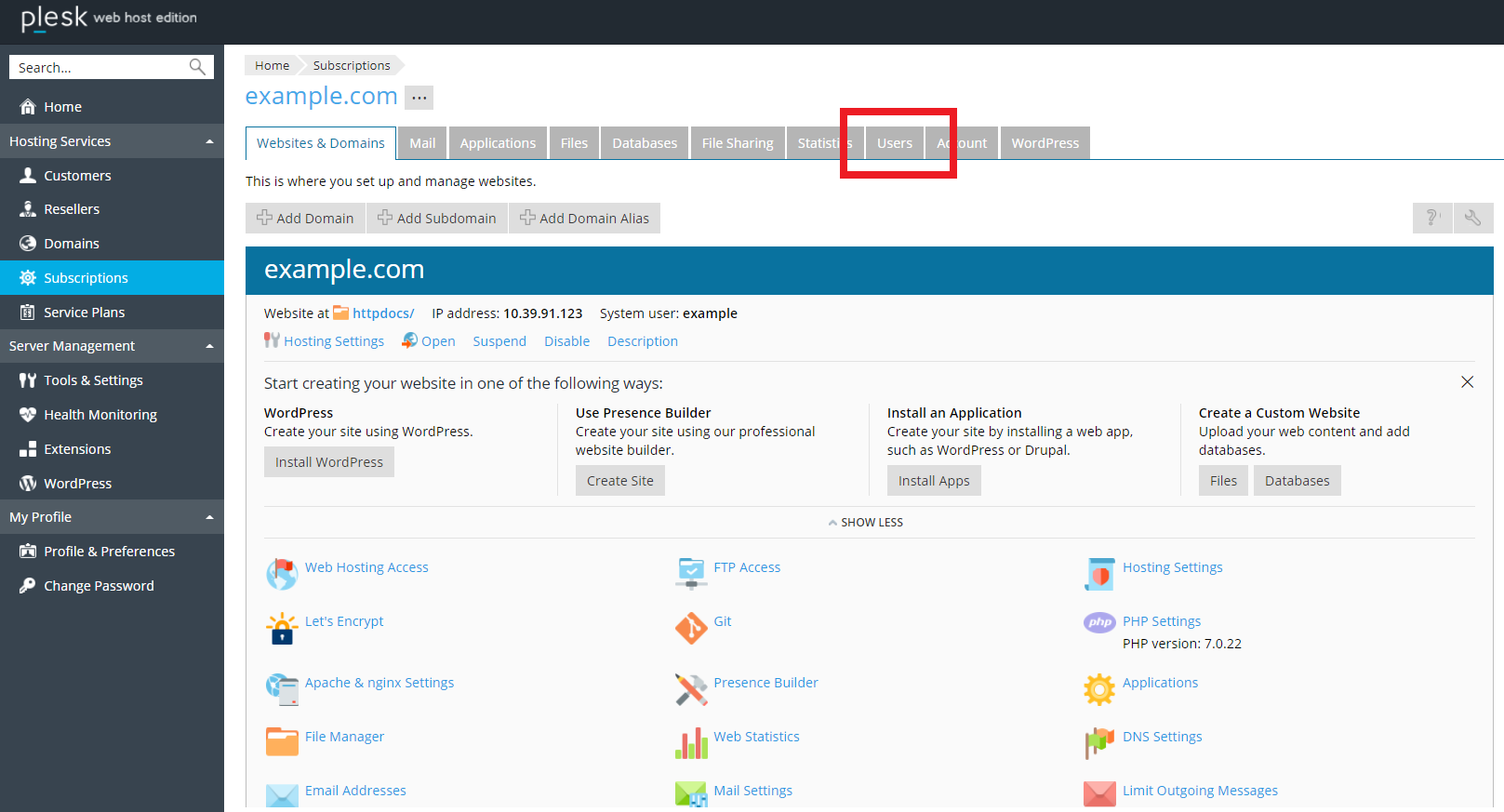This screenshot has width=1504, height=812.
Task: Close the website creation suggestions panel
Action: [x=1467, y=382]
